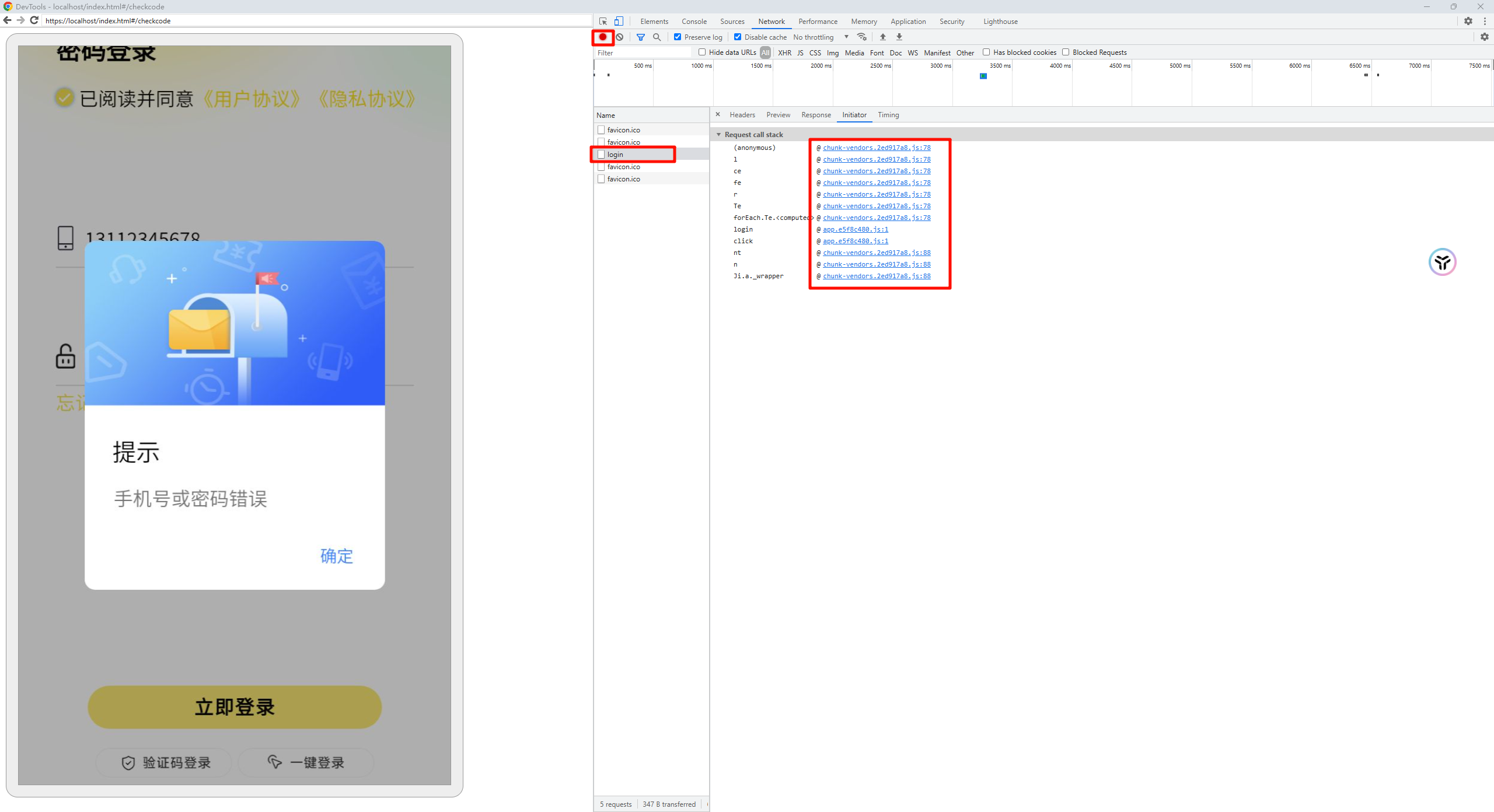The height and width of the screenshot is (812, 1494).
Task: Click the Filter input field
Action: [x=642, y=52]
